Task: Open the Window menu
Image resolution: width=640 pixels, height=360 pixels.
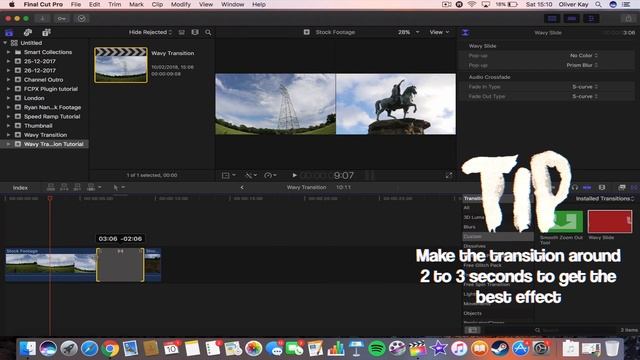Action: [232, 4]
